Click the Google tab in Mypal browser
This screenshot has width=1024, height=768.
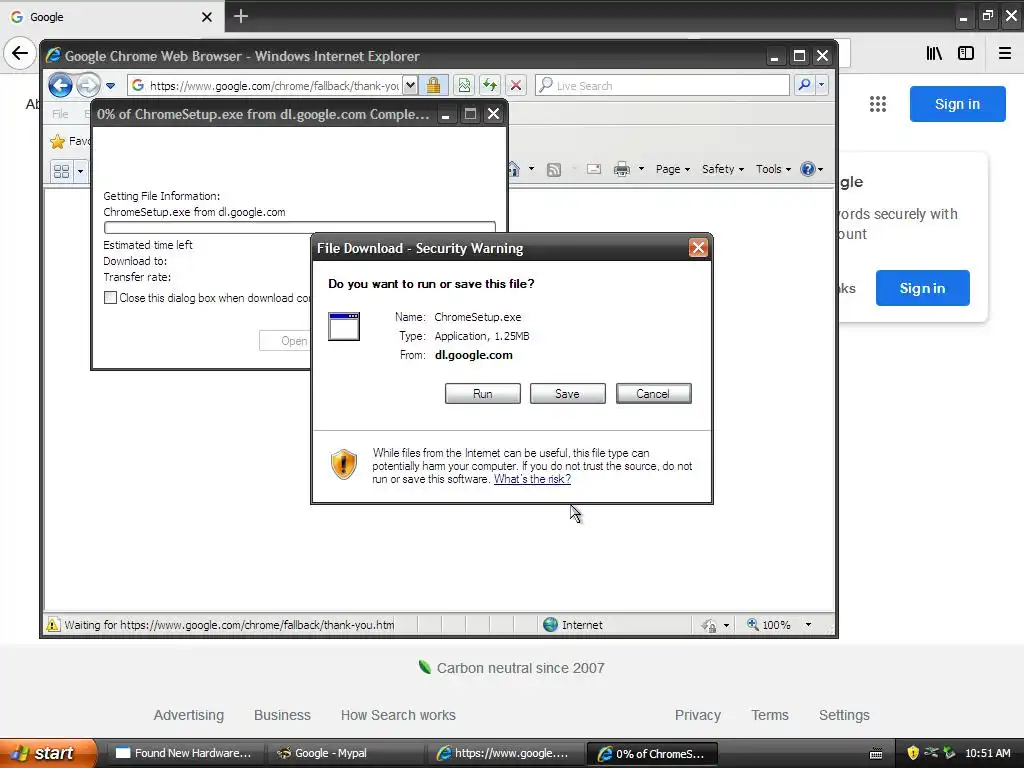coord(112,17)
